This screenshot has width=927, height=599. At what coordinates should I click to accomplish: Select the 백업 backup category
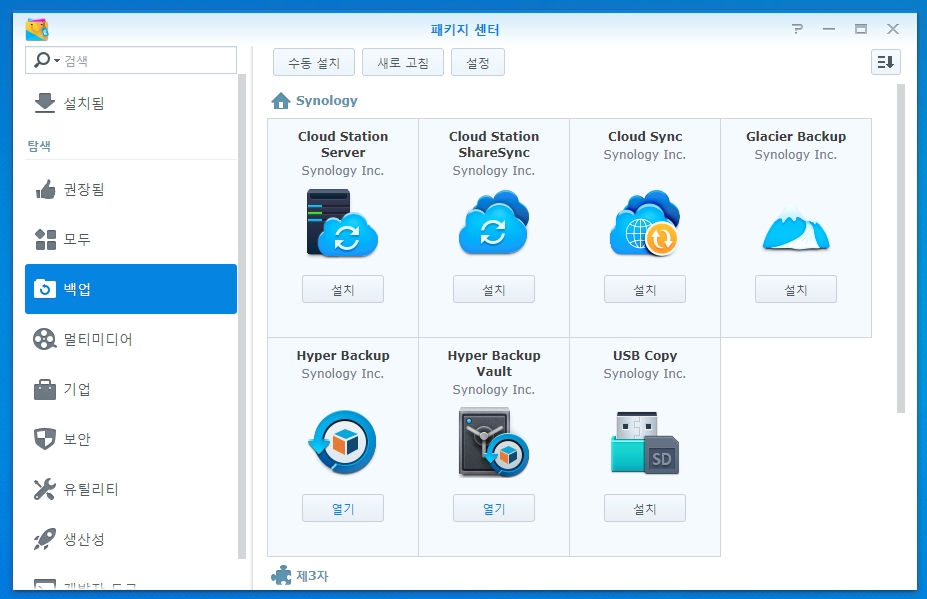pos(131,289)
